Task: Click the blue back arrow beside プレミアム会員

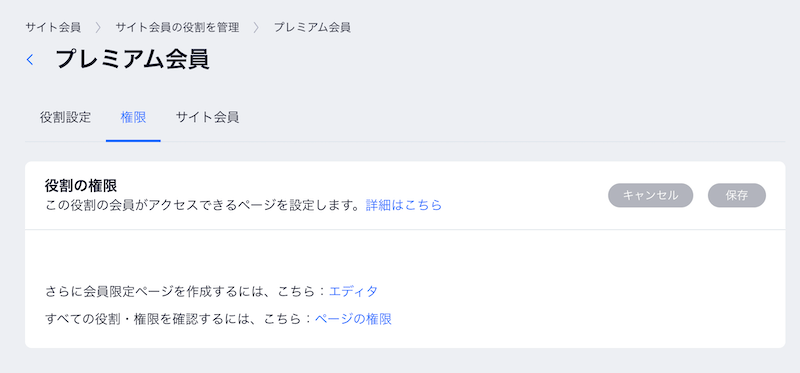Action: click(30, 60)
